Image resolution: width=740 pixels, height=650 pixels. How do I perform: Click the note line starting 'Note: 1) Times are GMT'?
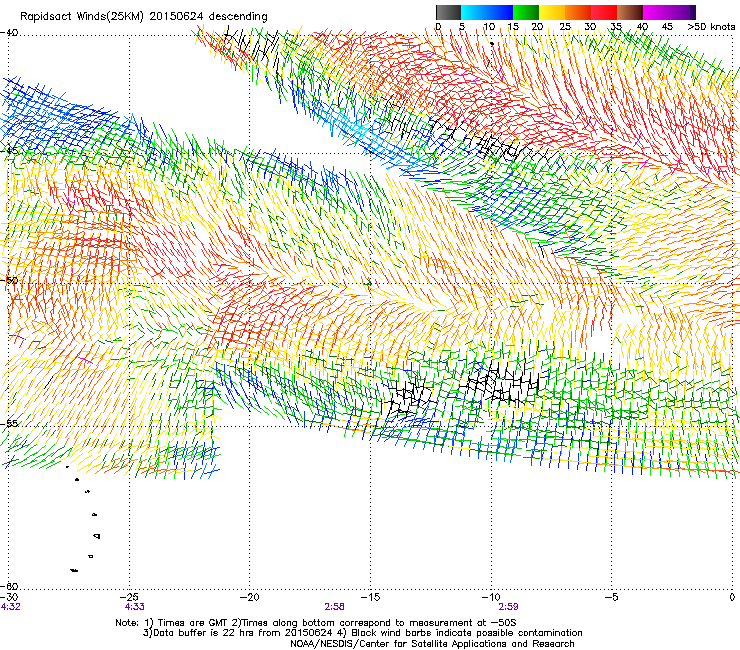(x=316, y=623)
